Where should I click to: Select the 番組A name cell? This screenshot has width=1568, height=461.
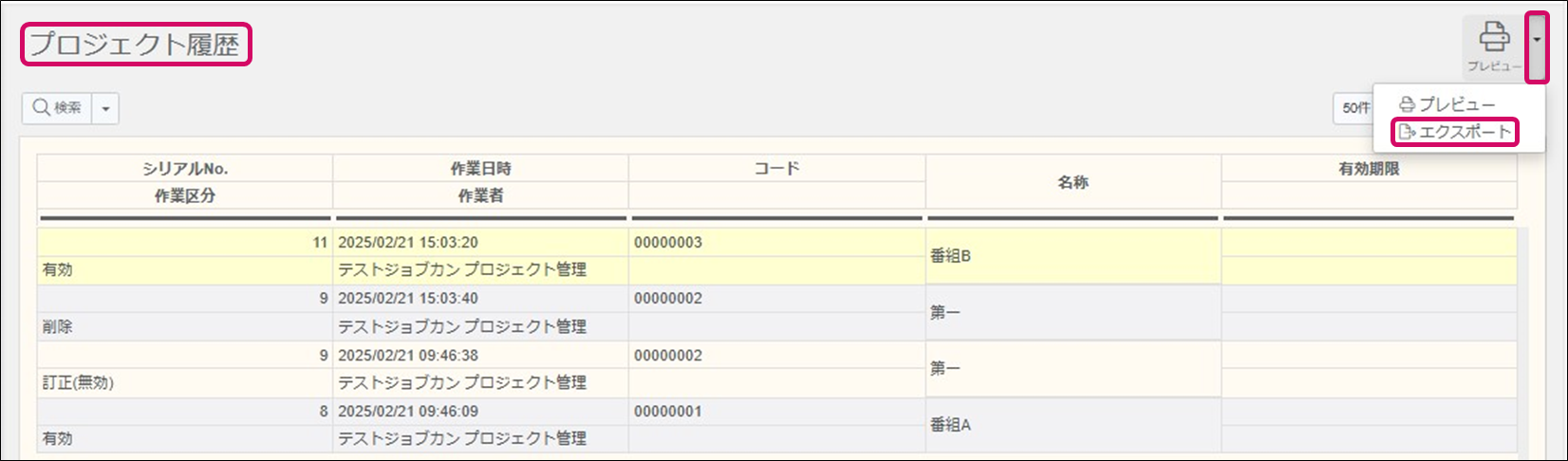(950, 425)
